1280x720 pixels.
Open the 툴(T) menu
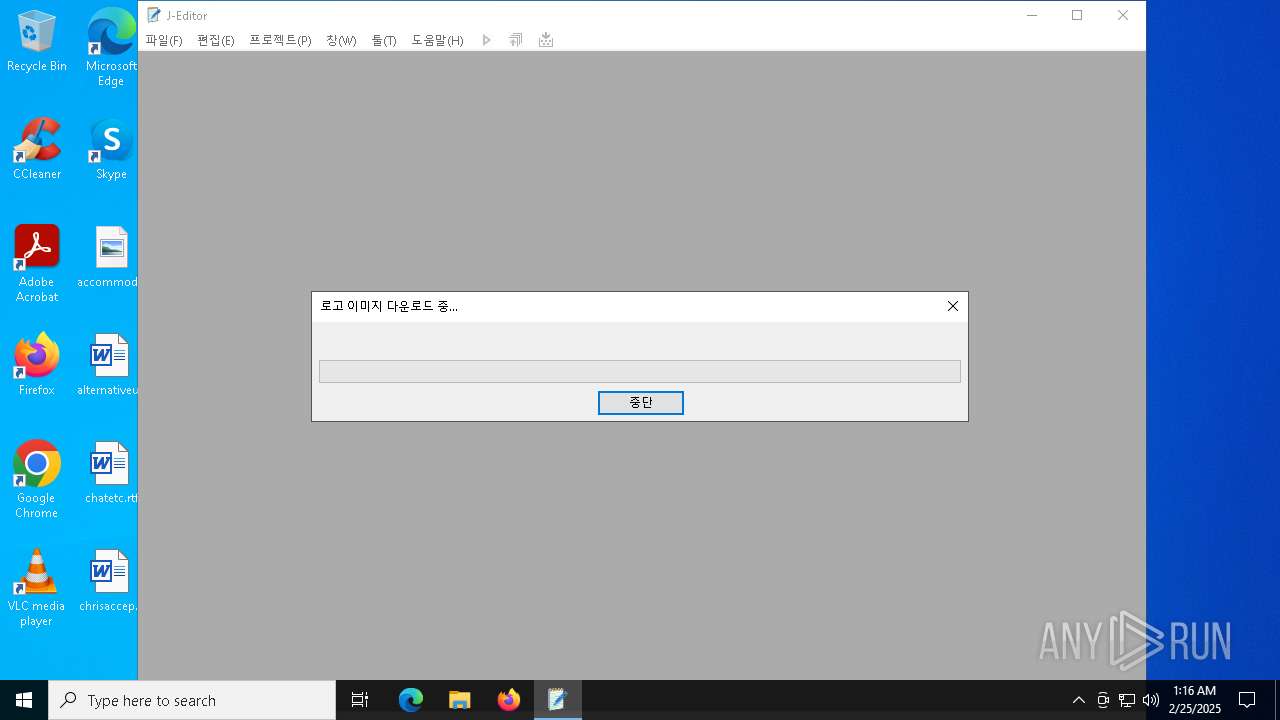pos(384,40)
